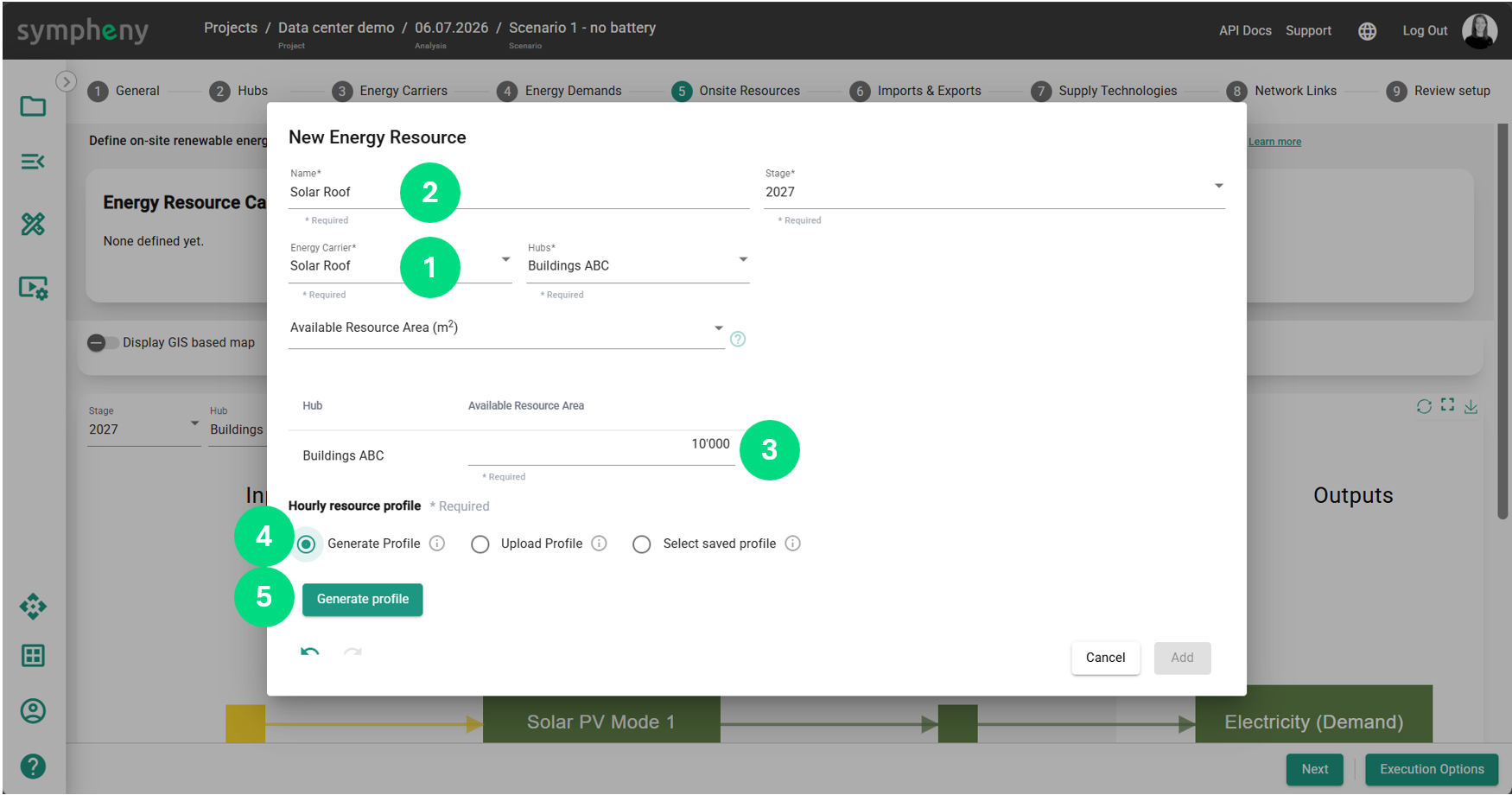The height and width of the screenshot is (795, 1512).
Task: Select the Upload Profile radio option
Action: pos(480,544)
